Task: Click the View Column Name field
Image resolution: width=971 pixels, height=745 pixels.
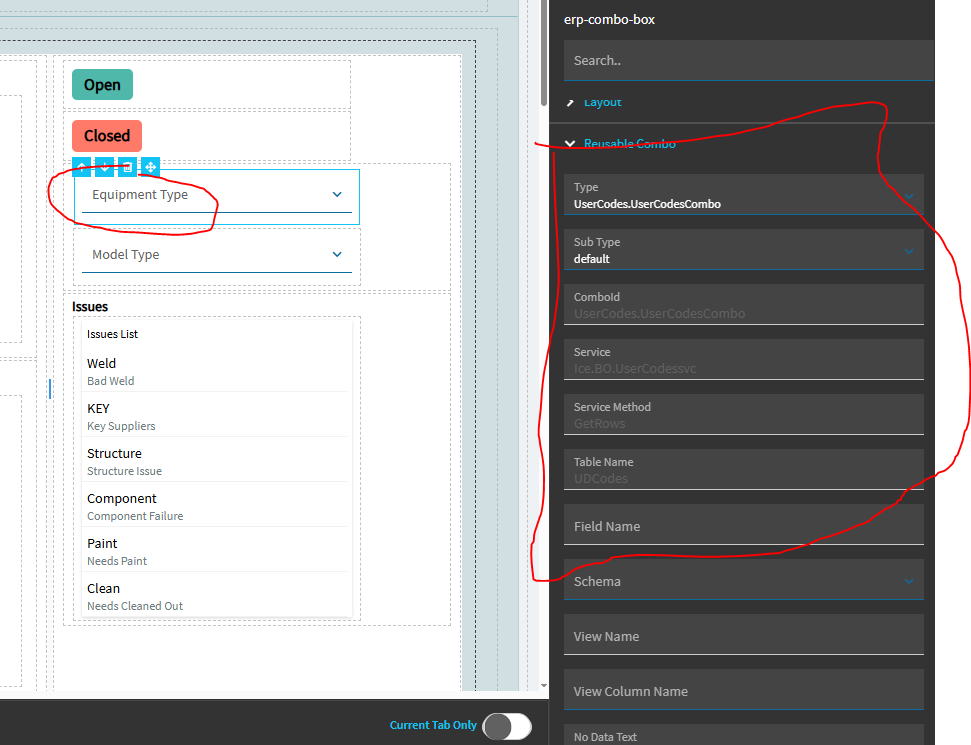Action: click(x=744, y=689)
